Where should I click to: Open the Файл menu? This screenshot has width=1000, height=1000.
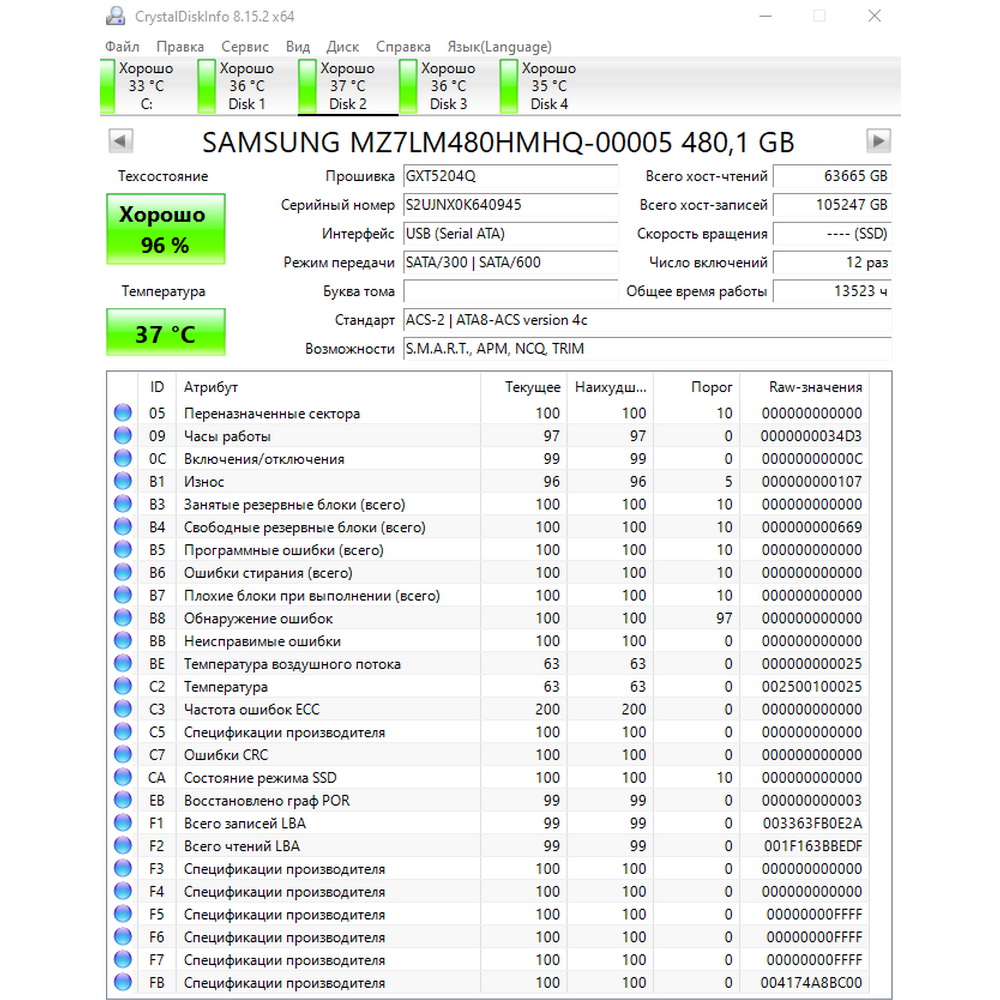[x=122, y=47]
